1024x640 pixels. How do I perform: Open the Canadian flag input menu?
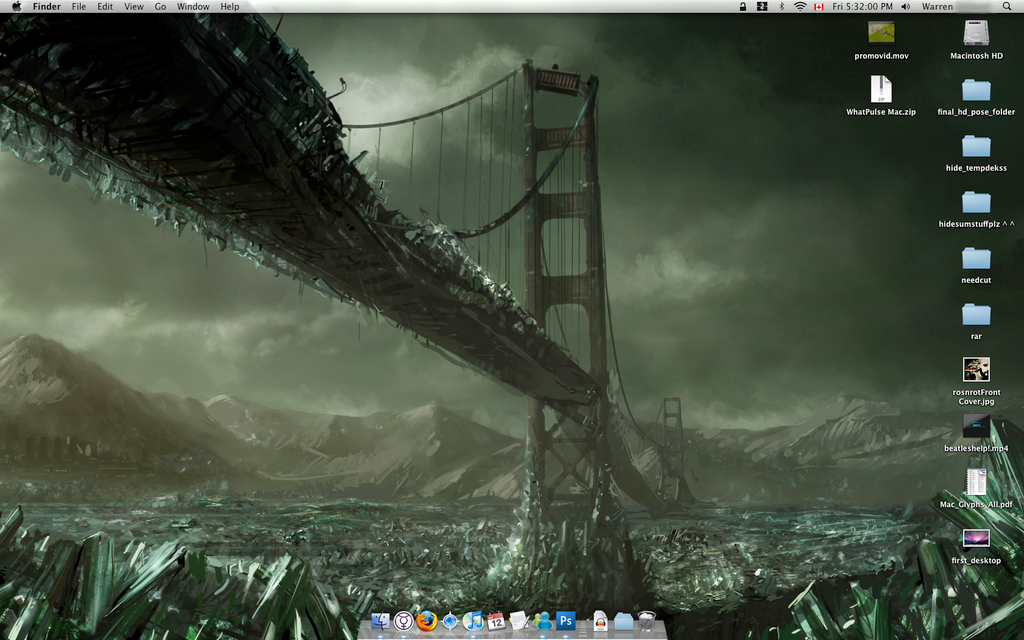[819, 7]
